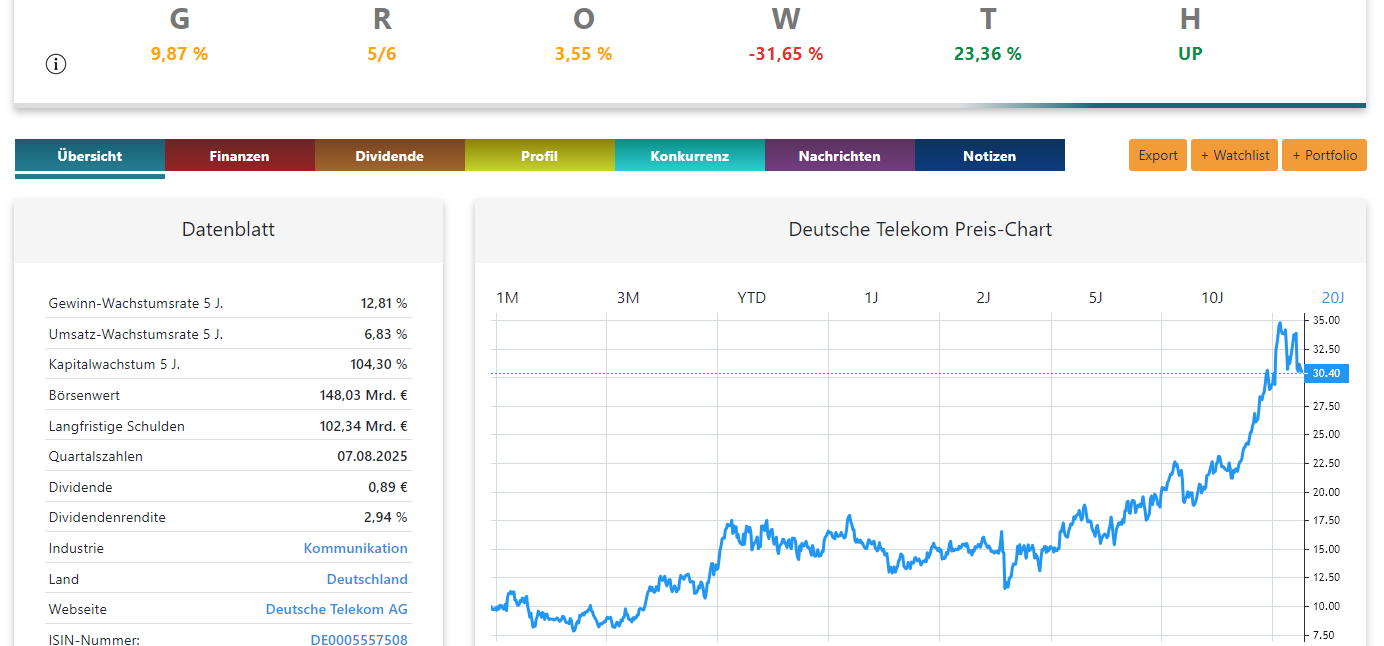The image size is (1384, 646).
Task: Click the R score 5/6
Action: (382, 54)
